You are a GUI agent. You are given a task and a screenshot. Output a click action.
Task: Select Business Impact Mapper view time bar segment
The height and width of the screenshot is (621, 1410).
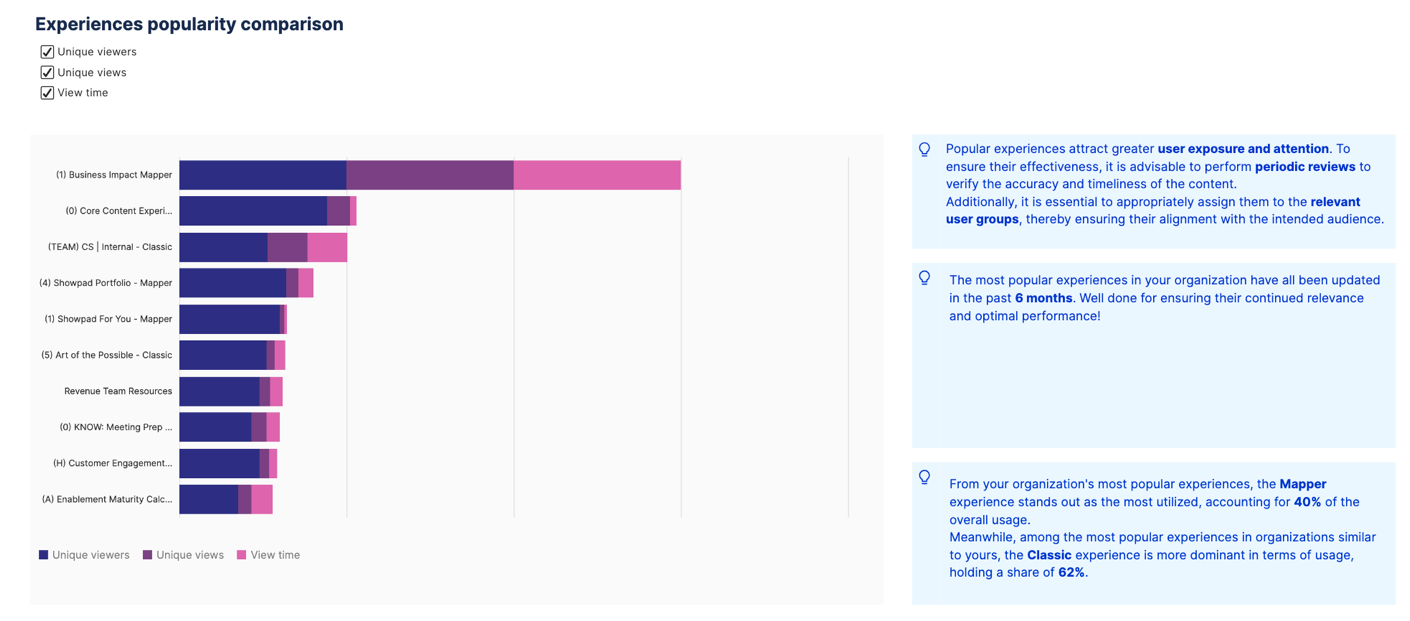(597, 175)
